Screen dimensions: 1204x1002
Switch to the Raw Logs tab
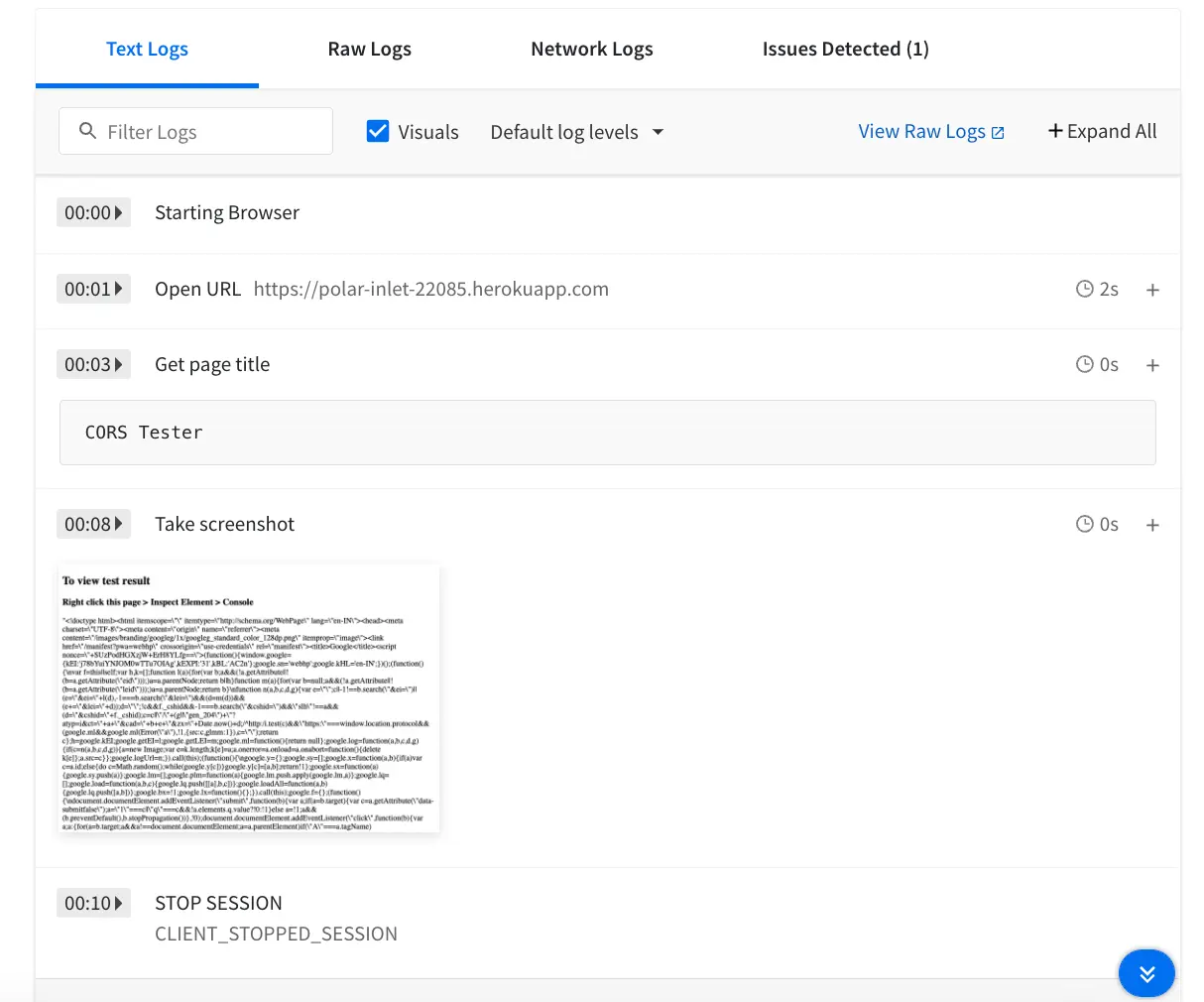pyautogui.click(x=369, y=49)
